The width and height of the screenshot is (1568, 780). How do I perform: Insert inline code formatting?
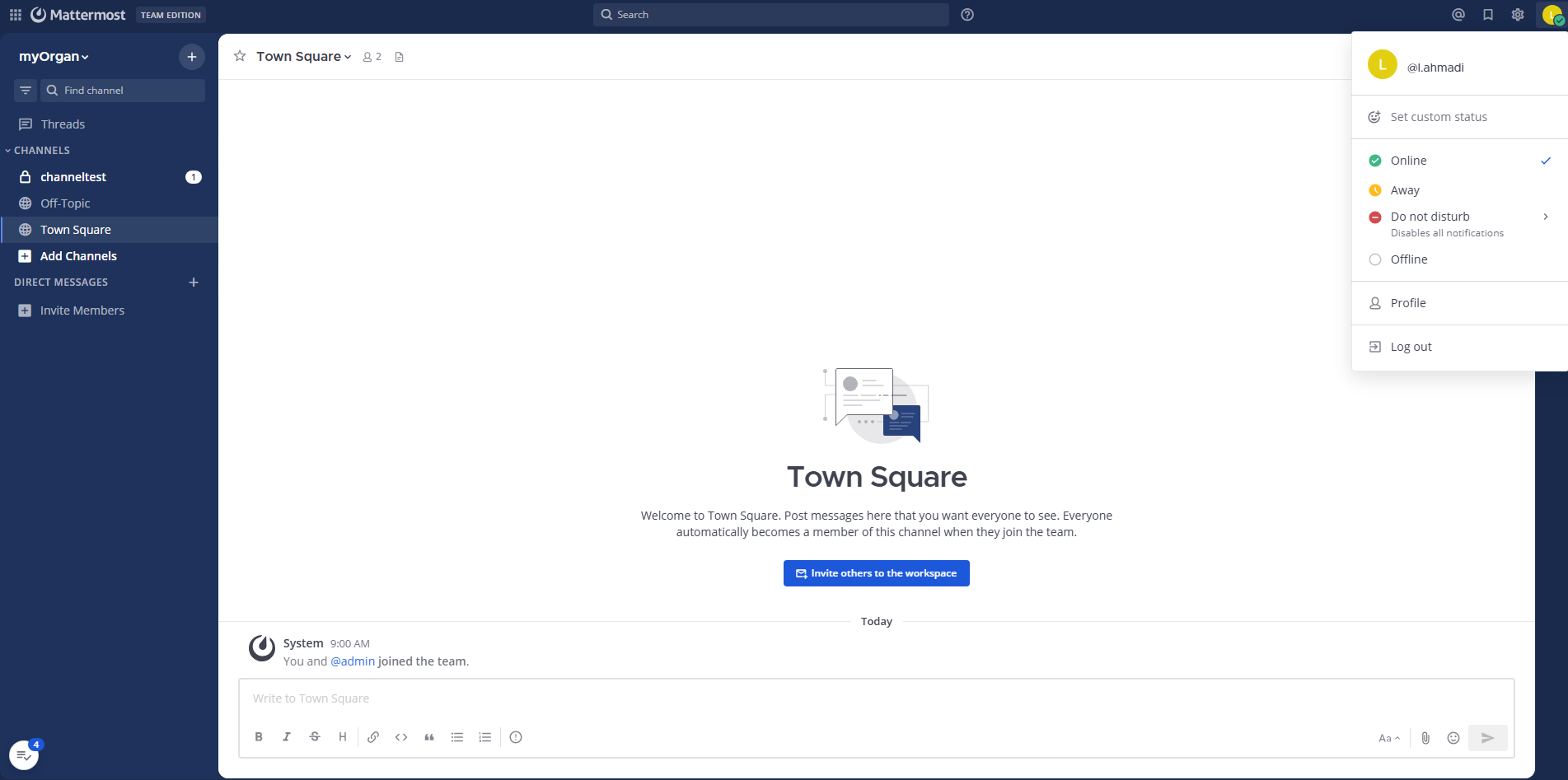[401, 737]
